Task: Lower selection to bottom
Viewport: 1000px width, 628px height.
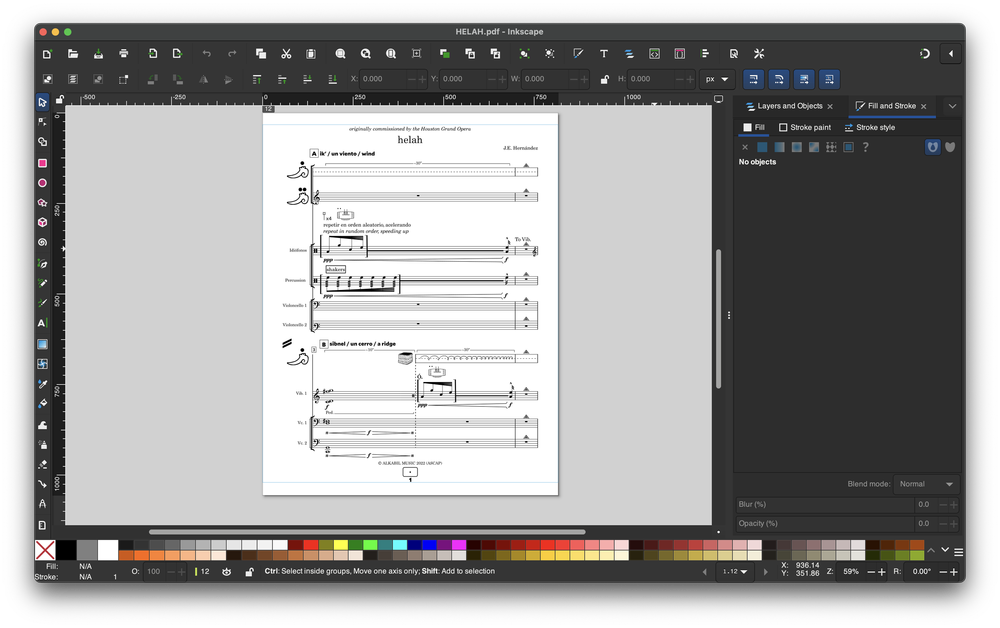Action: (x=332, y=79)
